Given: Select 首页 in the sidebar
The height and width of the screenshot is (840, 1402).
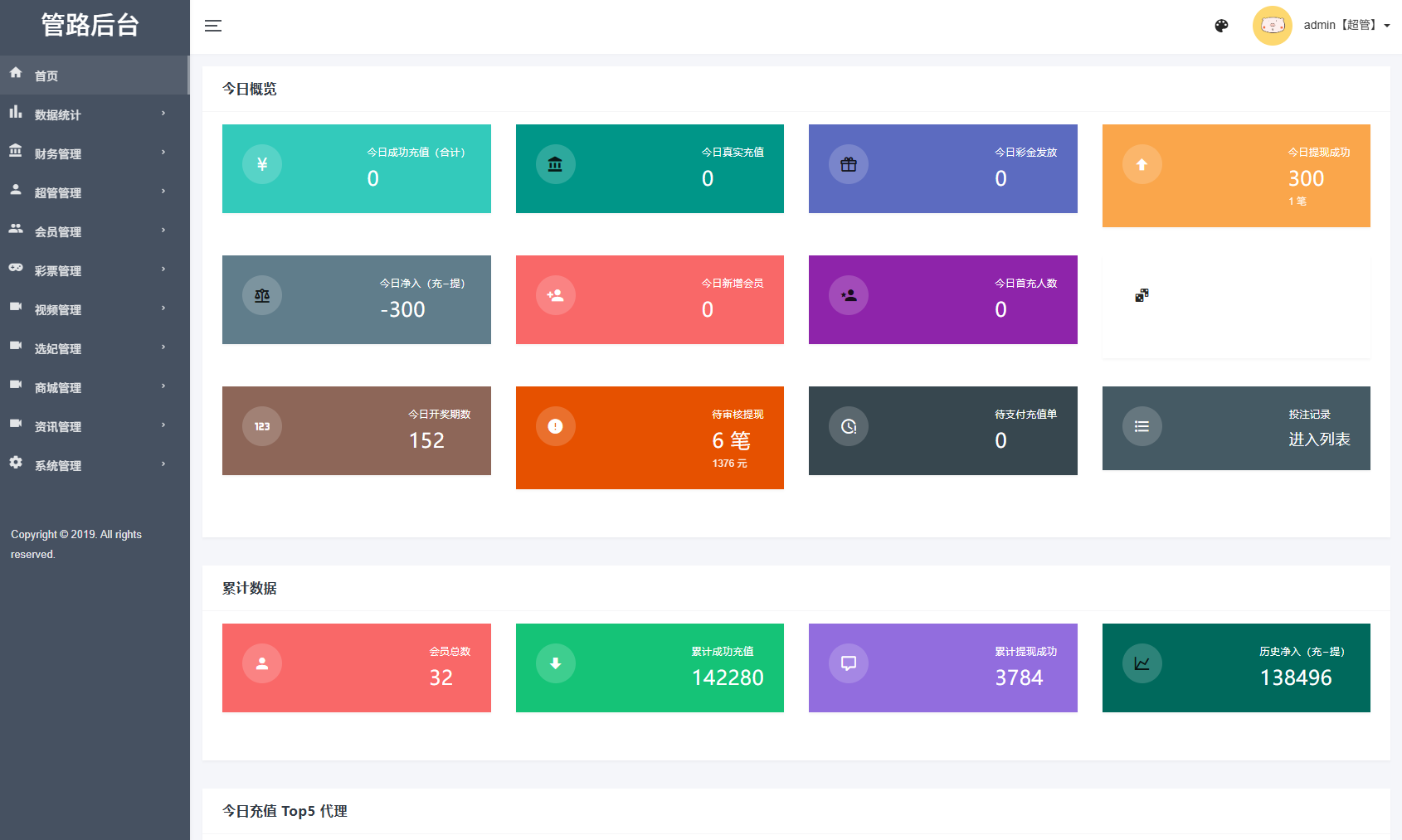Looking at the screenshot, I should tap(46, 75).
